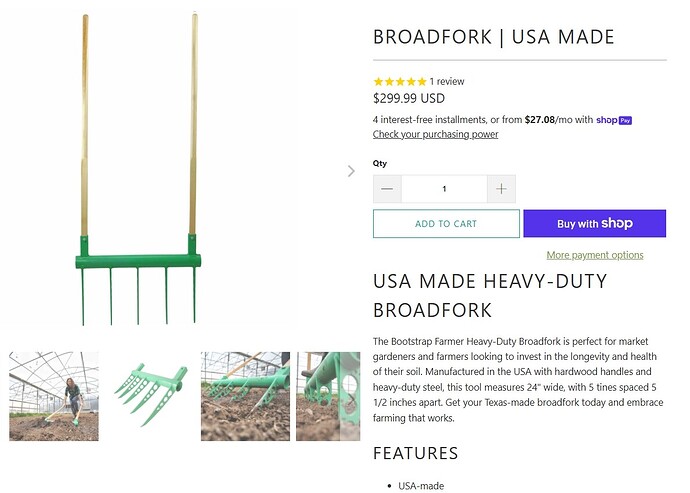Screen dimensions: 690x493
Task: Increase quantity with the plus button
Action: tap(501, 189)
